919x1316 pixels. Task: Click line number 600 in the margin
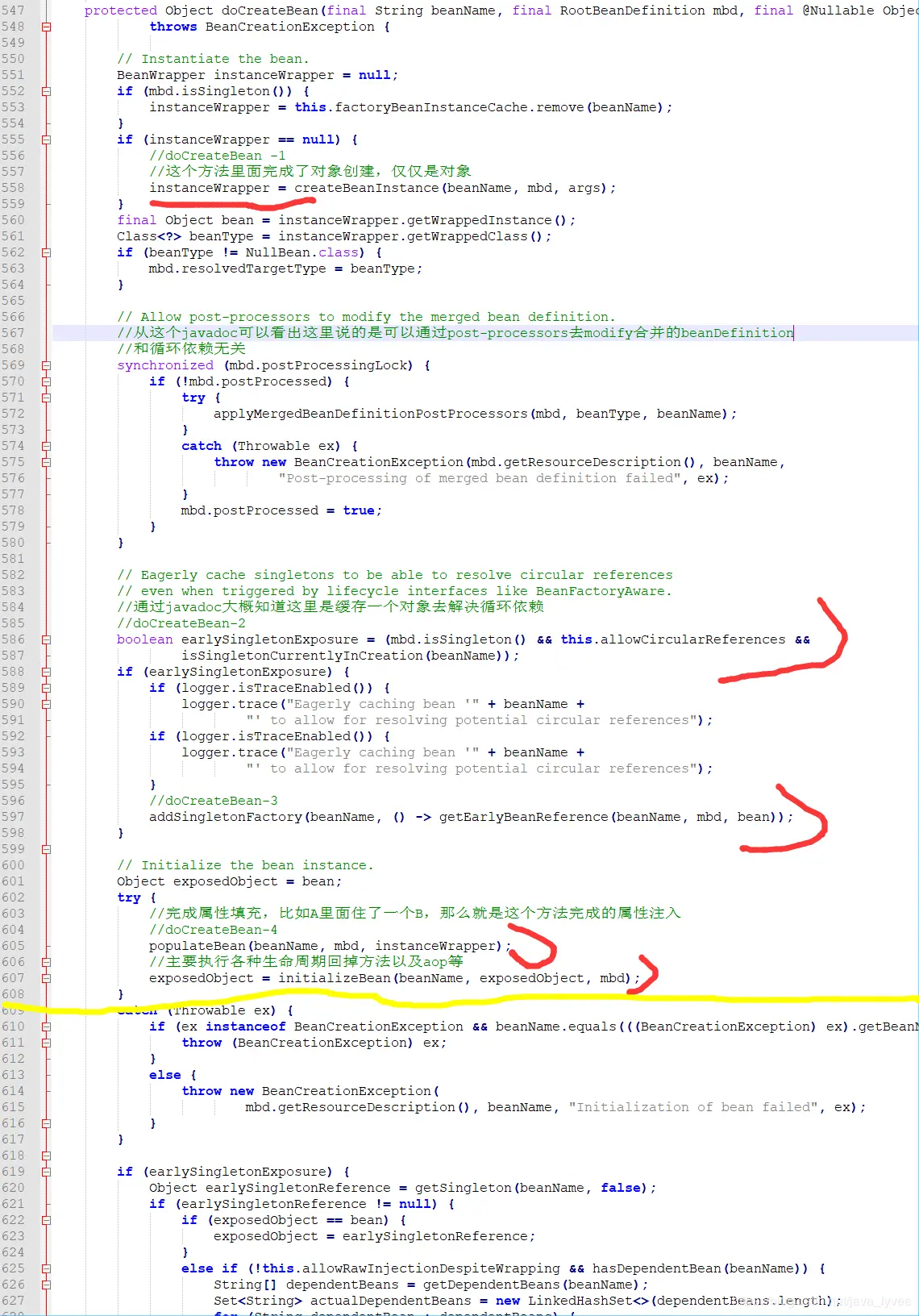(x=13, y=865)
